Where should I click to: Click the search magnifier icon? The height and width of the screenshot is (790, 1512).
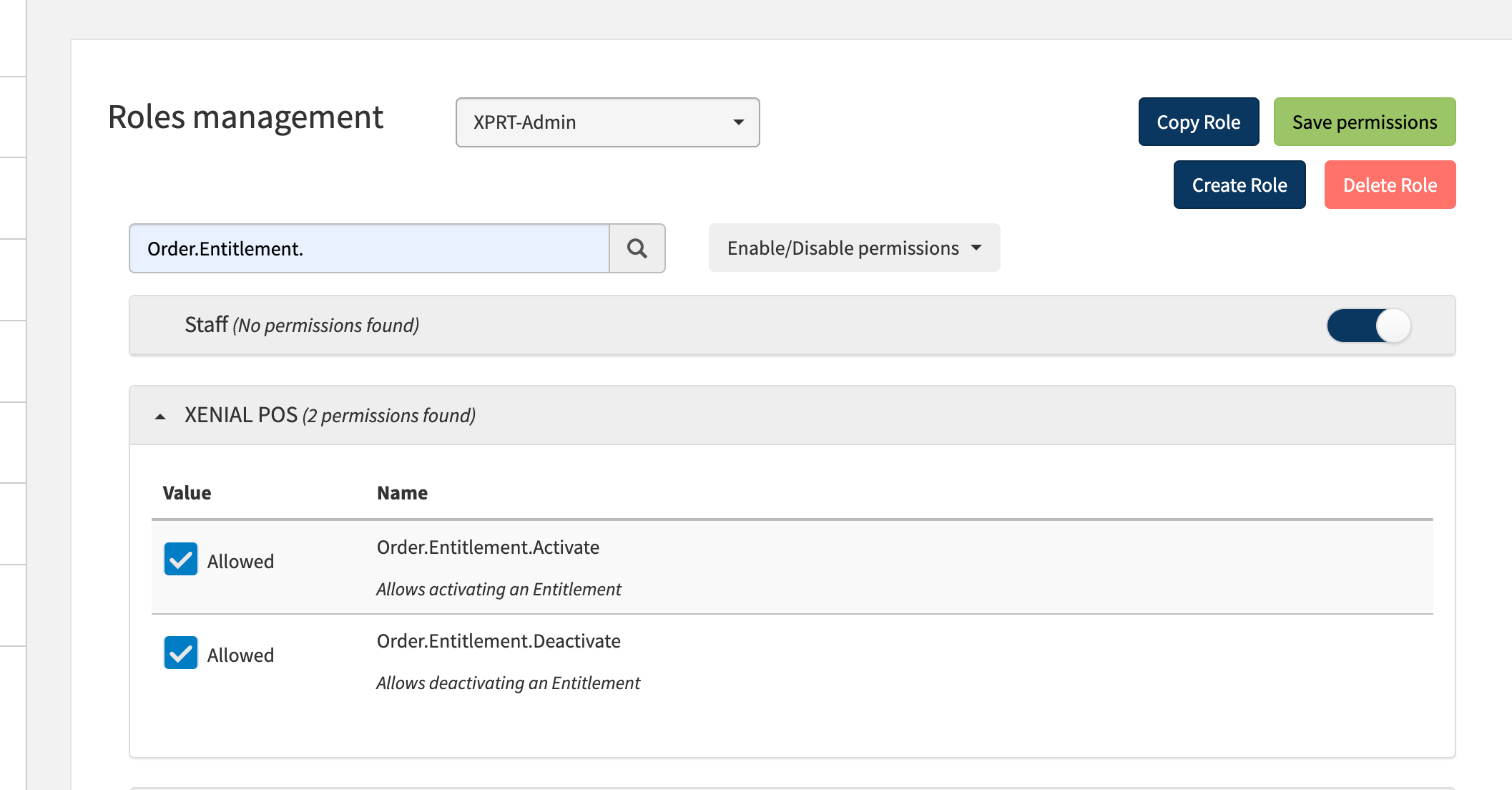[x=637, y=248]
